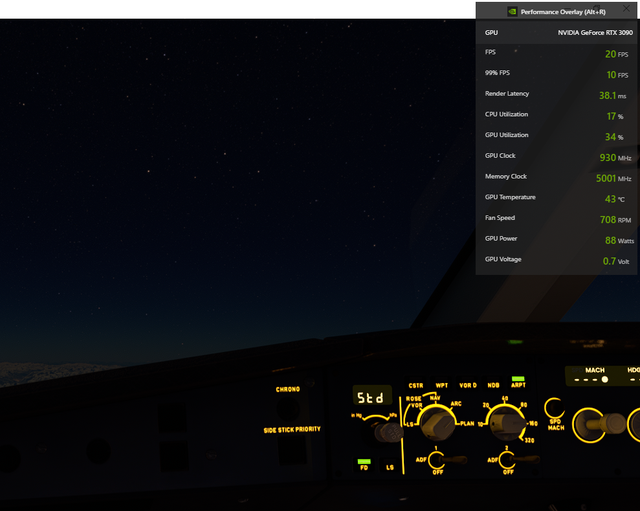Close the NVIDIA Performance Overlay panel
The height and width of the screenshot is (511, 640).
pyautogui.click(x=626, y=9)
